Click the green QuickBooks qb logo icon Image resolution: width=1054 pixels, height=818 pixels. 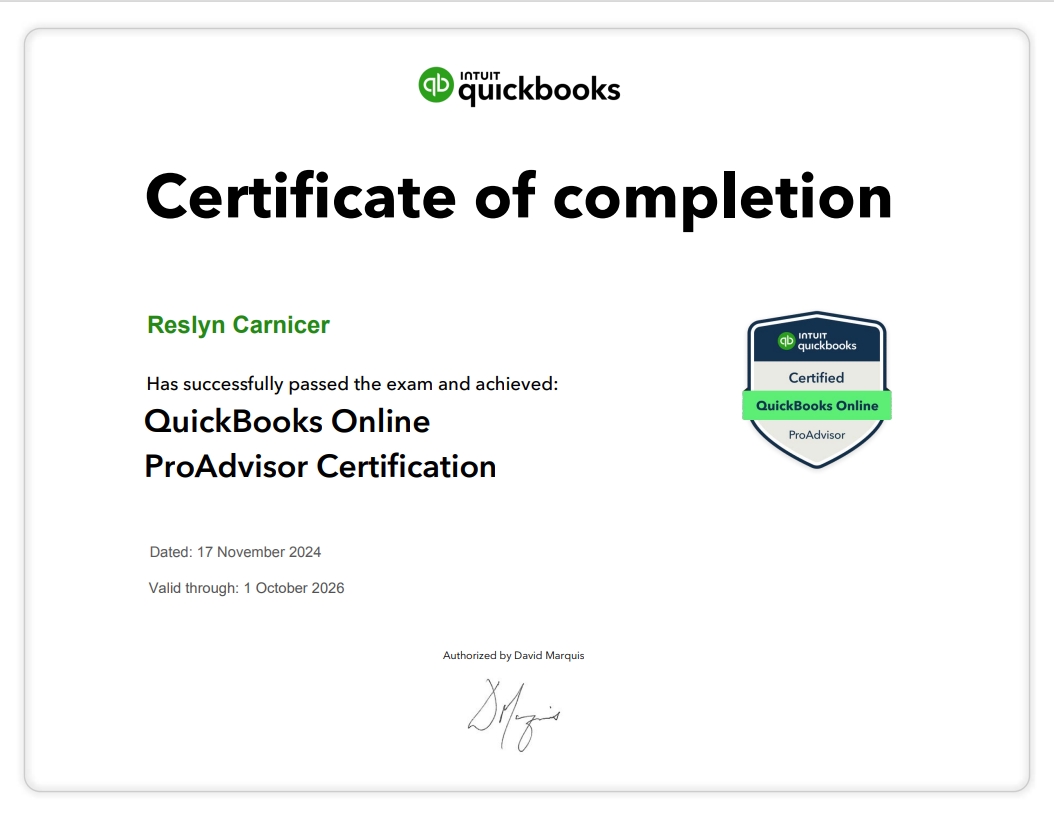436,85
